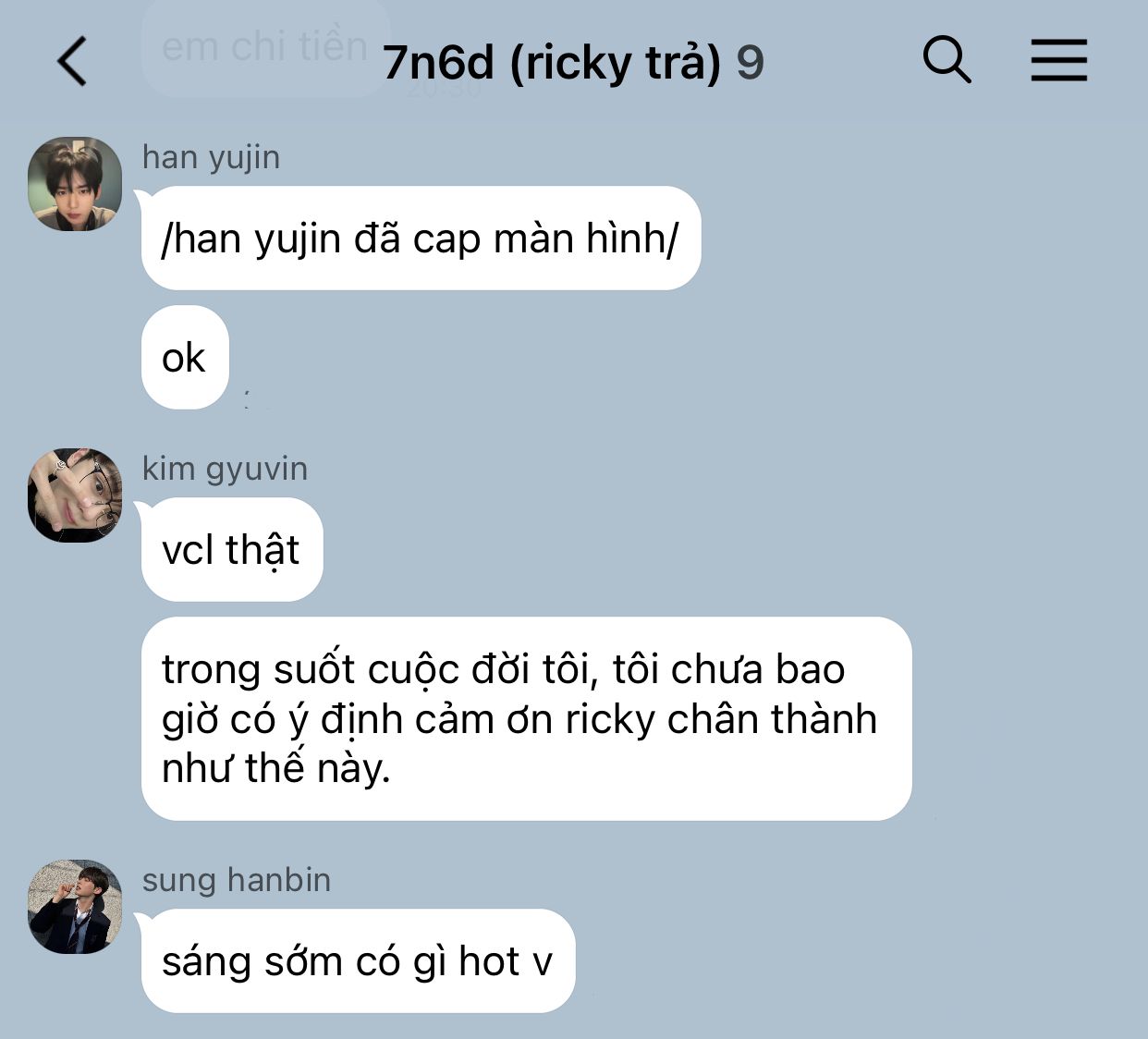Tap the member count 9

coord(750,64)
